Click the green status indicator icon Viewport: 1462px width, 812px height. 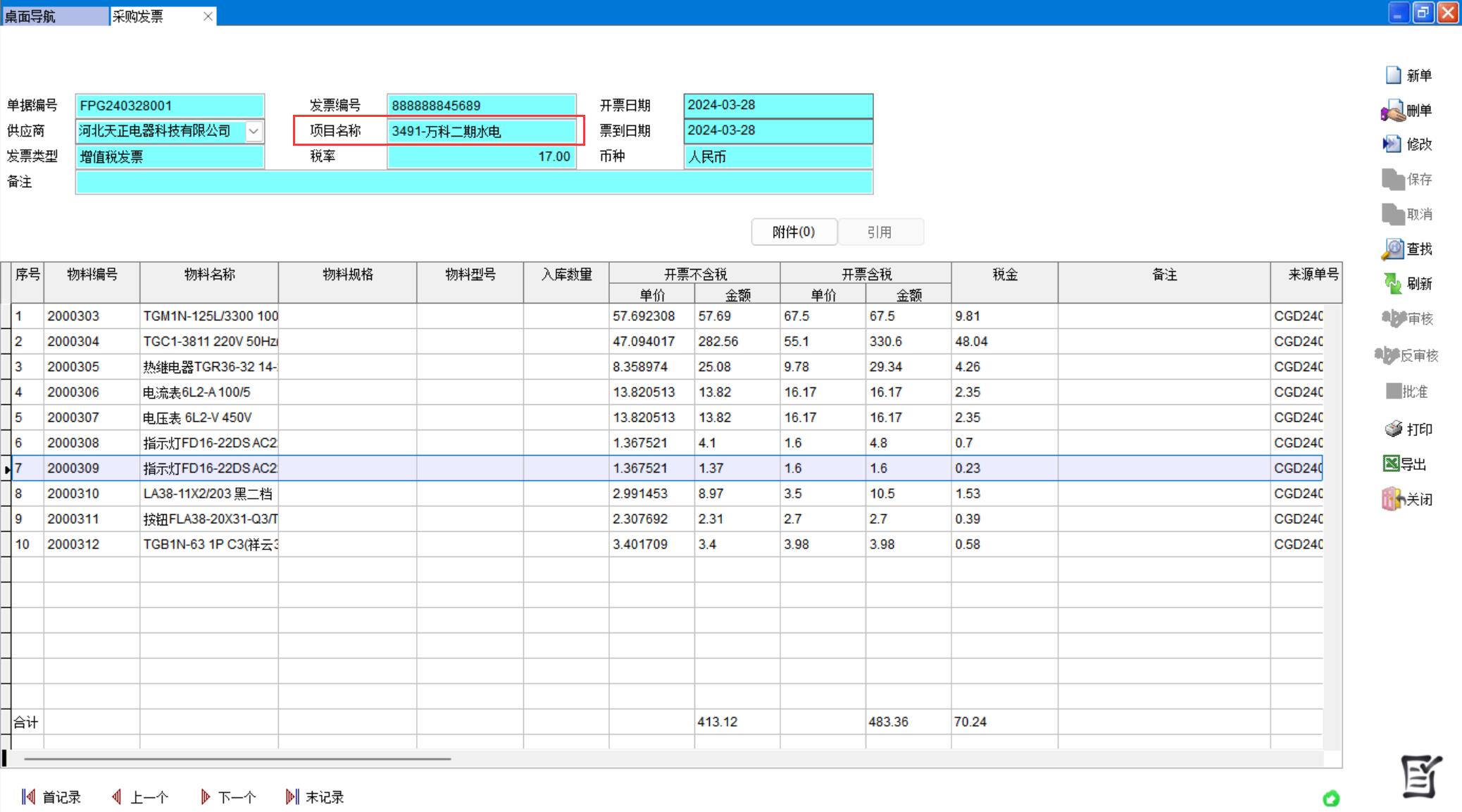[1330, 798]
